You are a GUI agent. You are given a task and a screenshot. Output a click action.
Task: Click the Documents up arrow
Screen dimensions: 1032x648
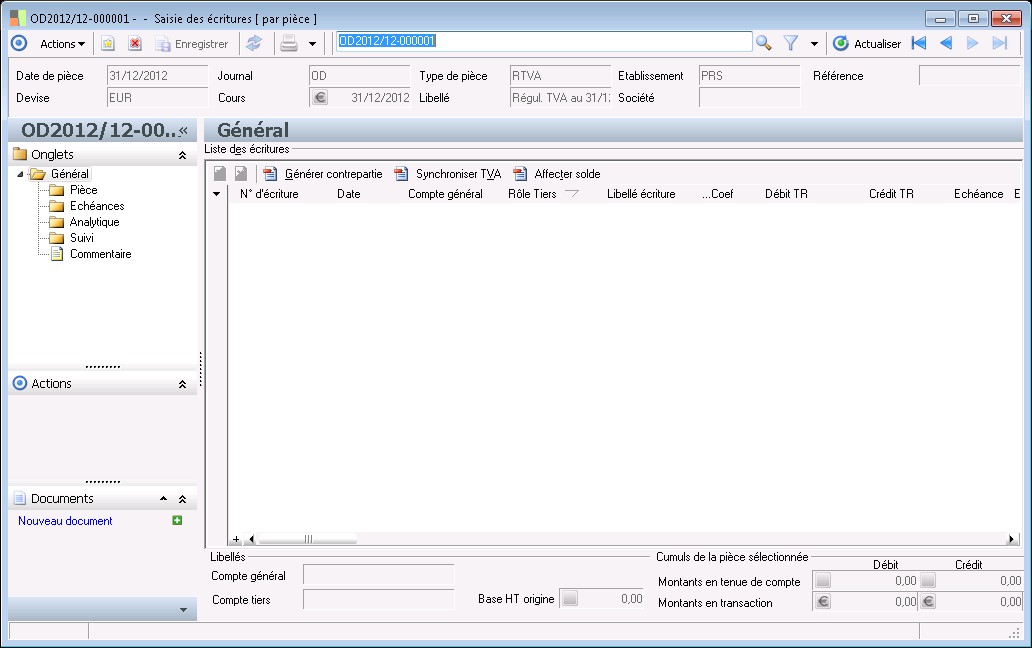pos(163,499)
